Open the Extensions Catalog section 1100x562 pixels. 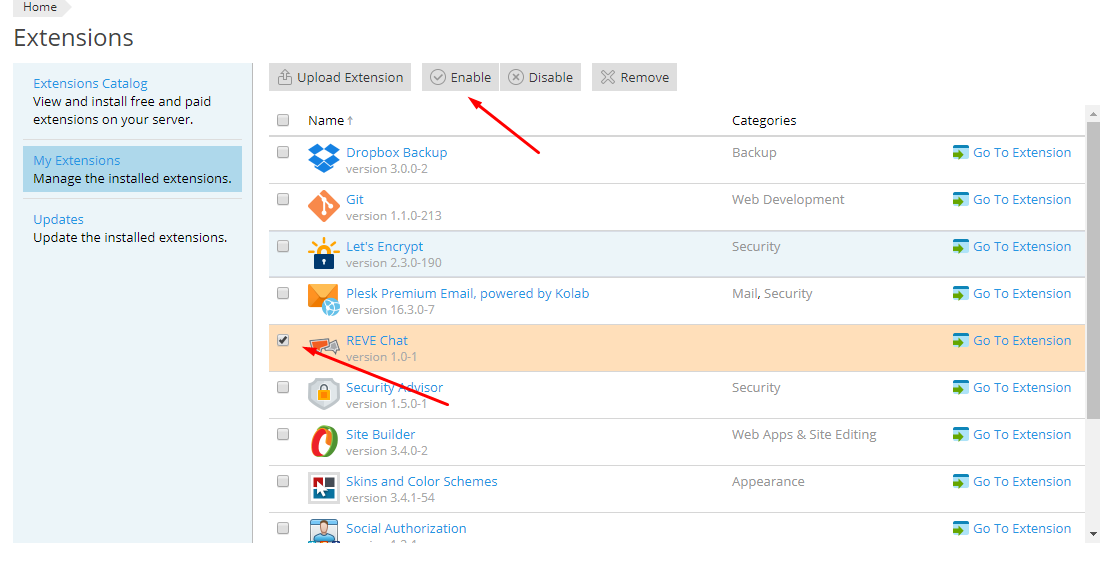(x=90, y=83)
